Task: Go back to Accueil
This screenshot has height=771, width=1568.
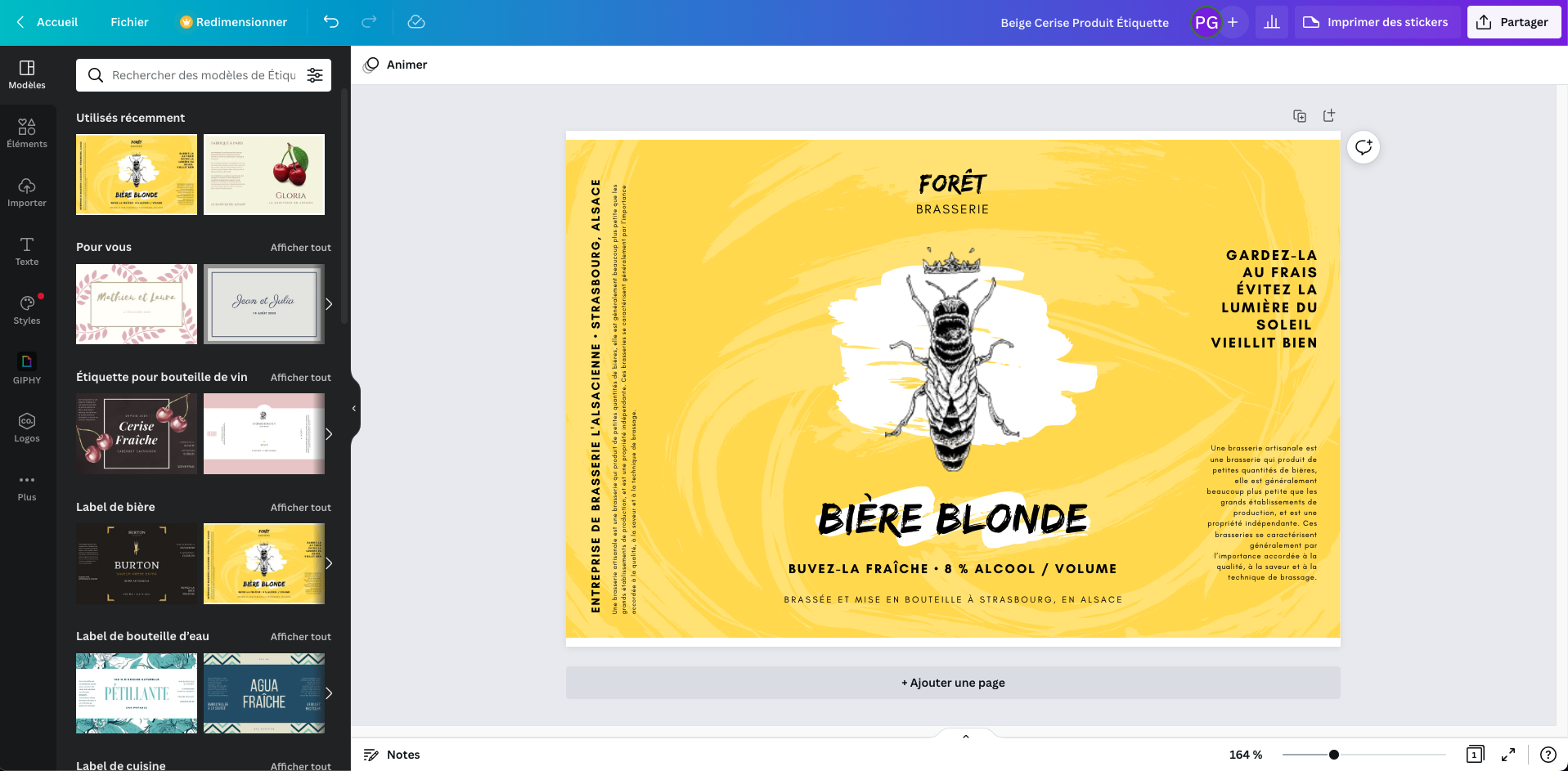Action: (x=47, y=22)
